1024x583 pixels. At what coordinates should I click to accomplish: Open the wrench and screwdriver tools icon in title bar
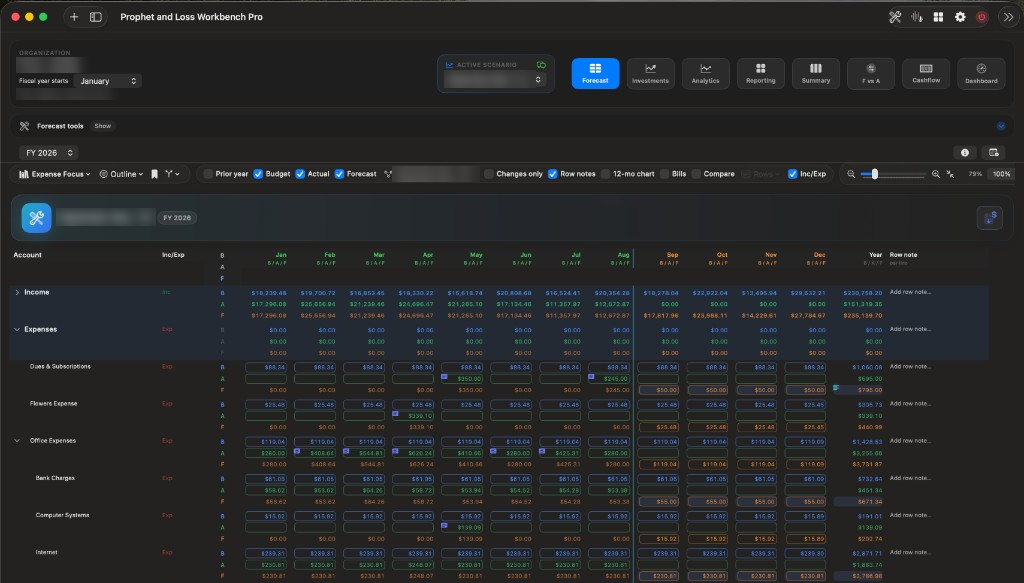895,17
